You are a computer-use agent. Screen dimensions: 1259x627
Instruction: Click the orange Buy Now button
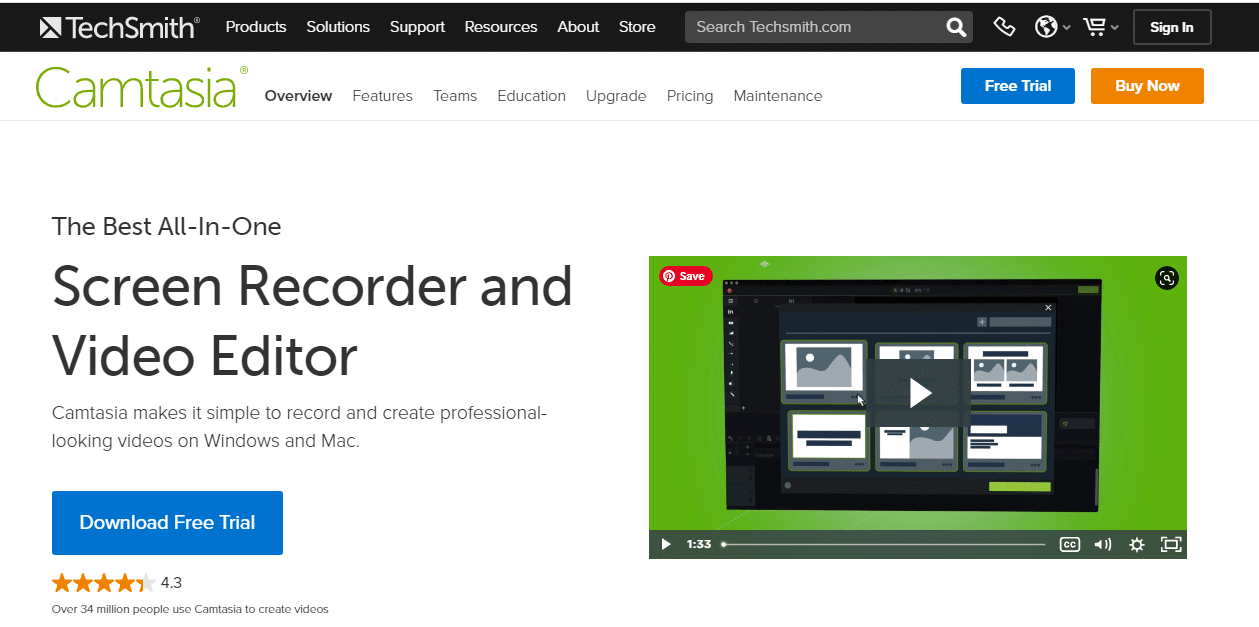point(1147,86)
